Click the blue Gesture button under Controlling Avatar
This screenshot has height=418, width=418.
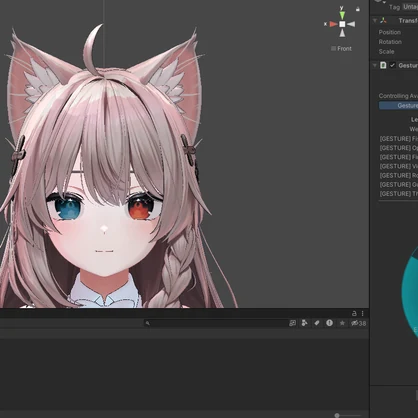click(398, 106)
